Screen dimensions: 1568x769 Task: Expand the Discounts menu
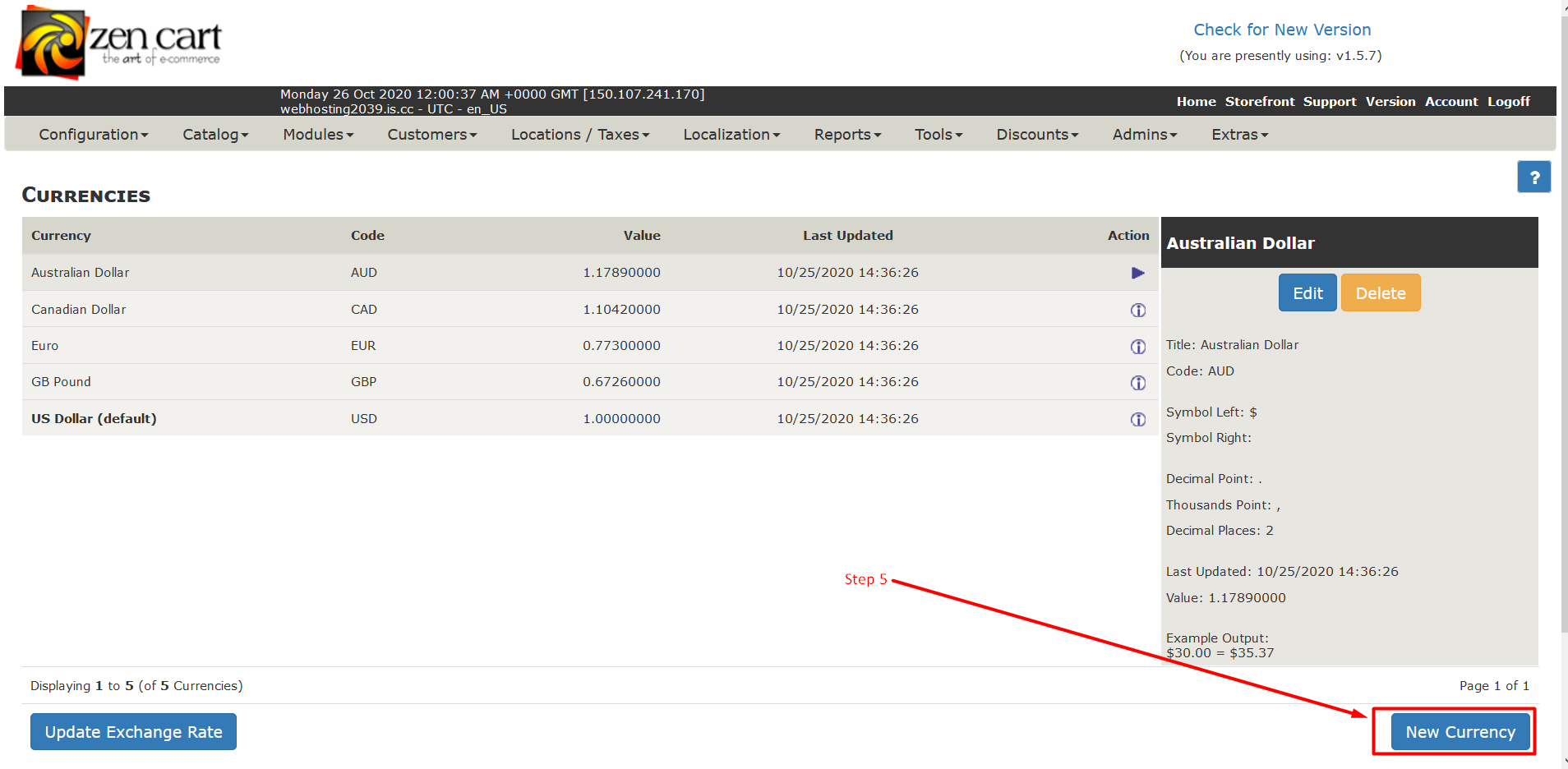point(1037,134)
